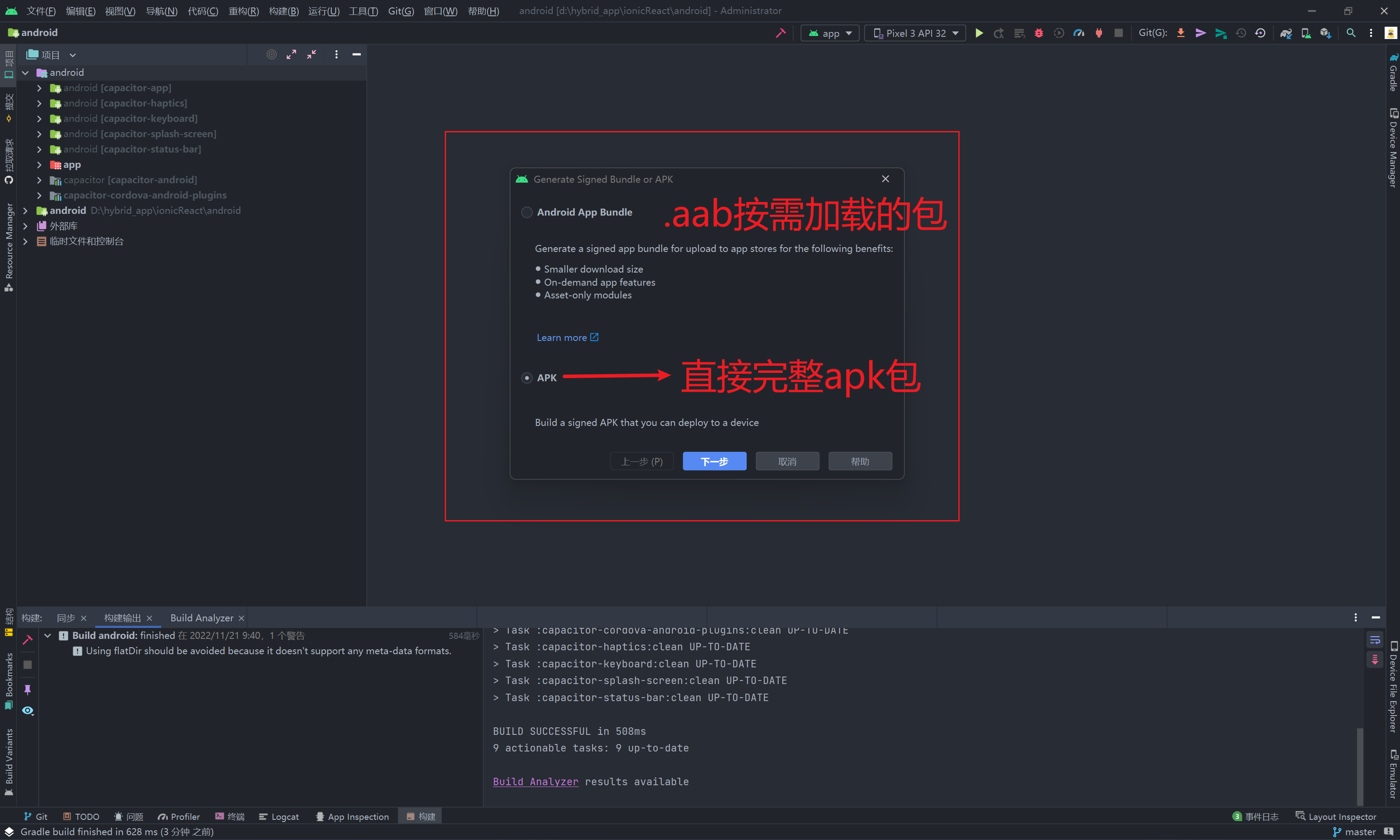Click the Sync Project with Gradle icon

coord(1286,33)
